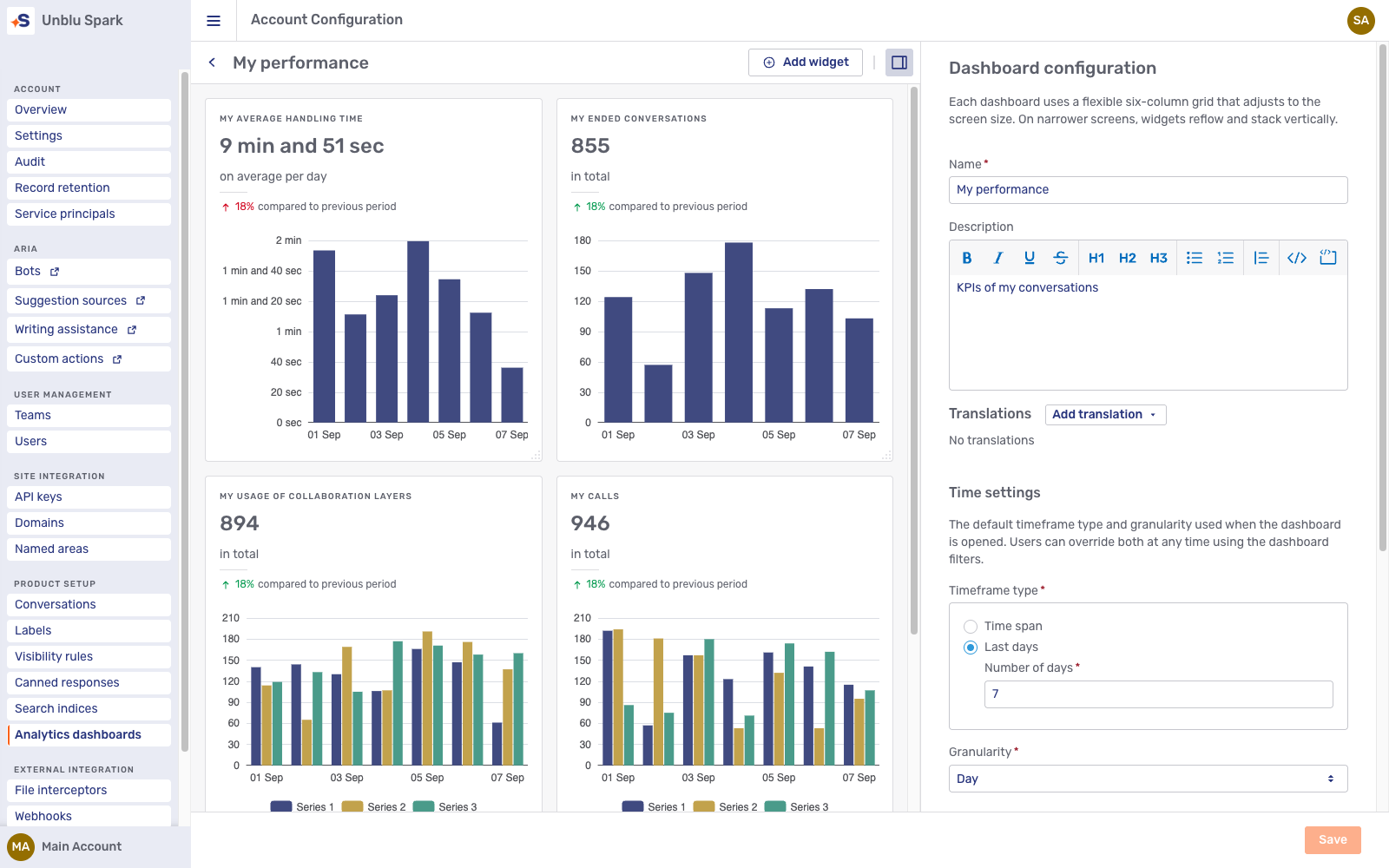Open Canned responses in the sidebar
Viewport: 1389px width, 868px height.
(x=89, y=683)
